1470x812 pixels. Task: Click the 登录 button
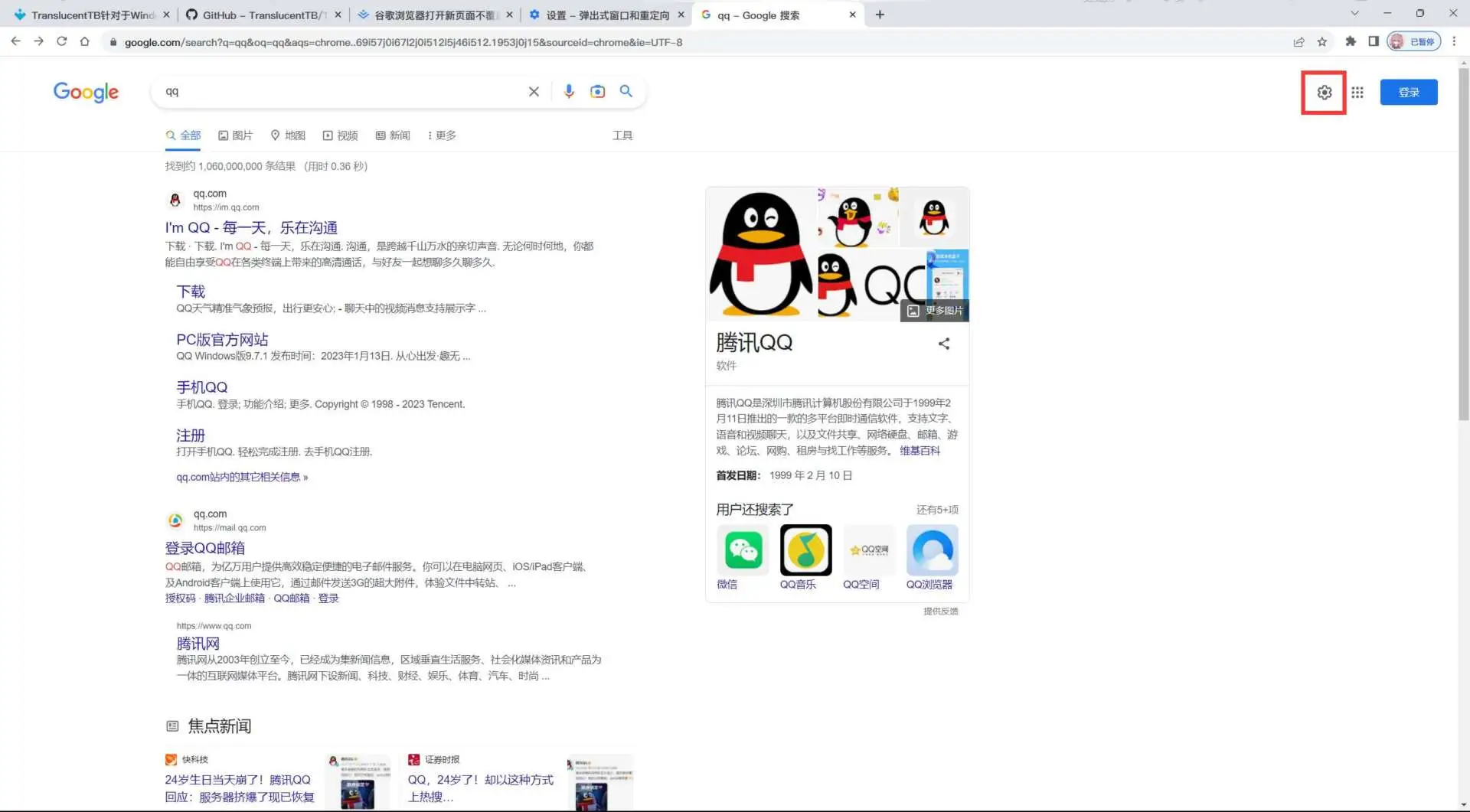(1409, 91)
